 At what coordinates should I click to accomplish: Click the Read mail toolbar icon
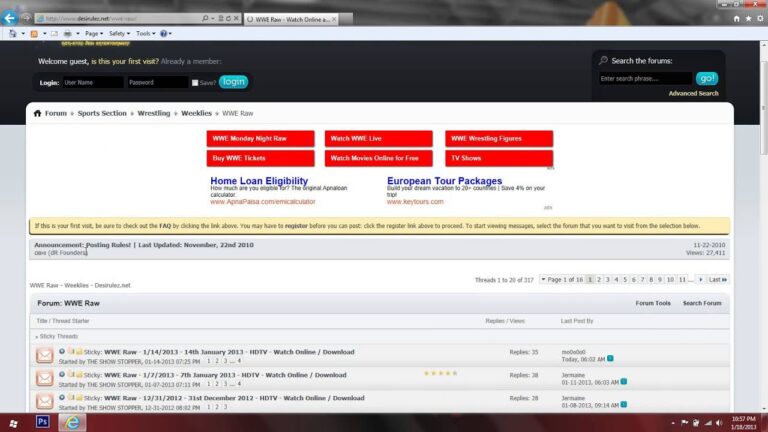[x=54, y=33]
